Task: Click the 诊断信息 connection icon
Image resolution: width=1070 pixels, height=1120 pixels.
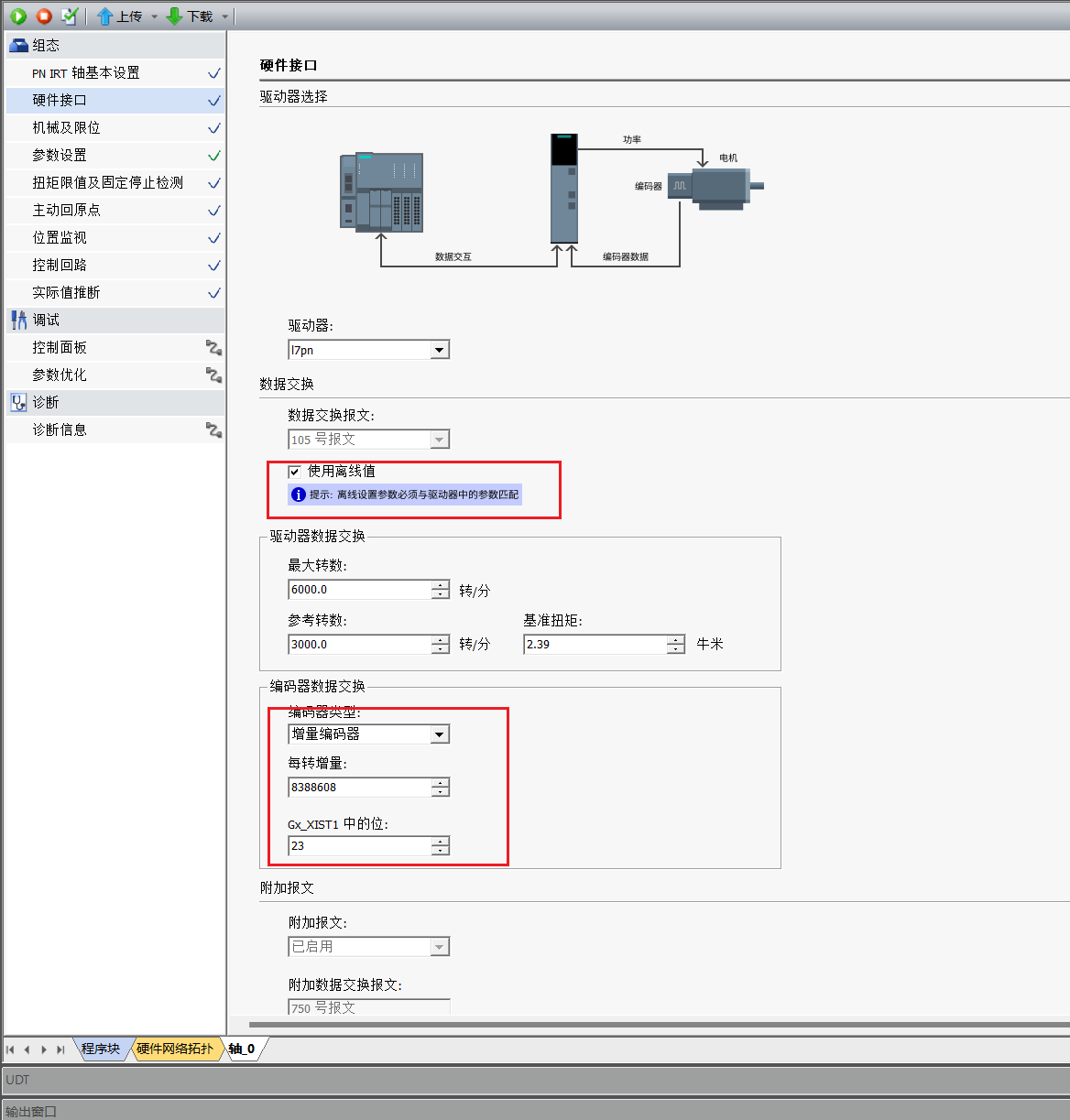Action: pyautogui.click(x=213, y=430)
